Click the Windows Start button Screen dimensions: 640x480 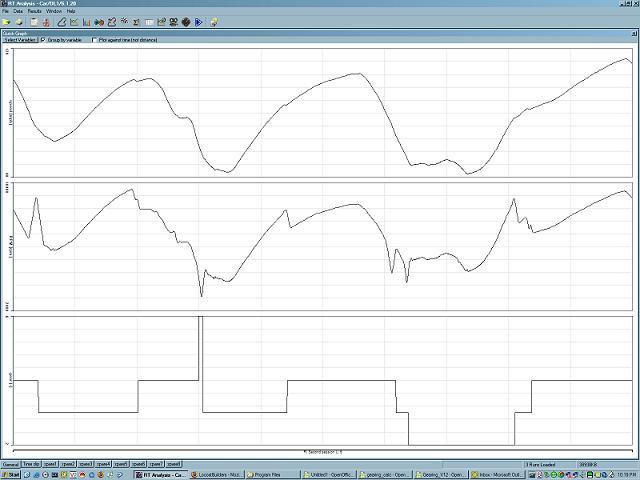pos(11,474)
